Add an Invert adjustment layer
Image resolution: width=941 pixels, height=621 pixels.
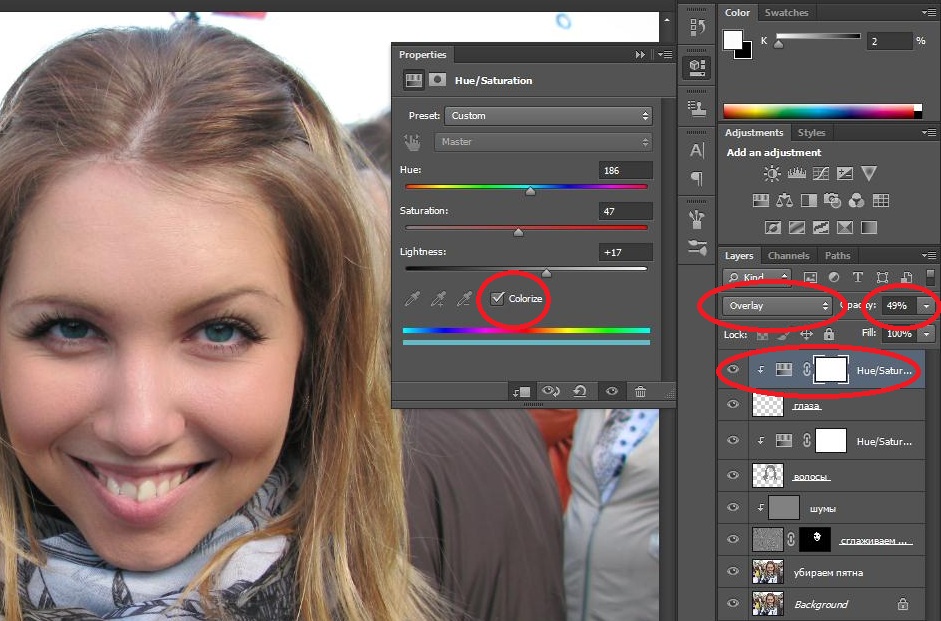773,227
